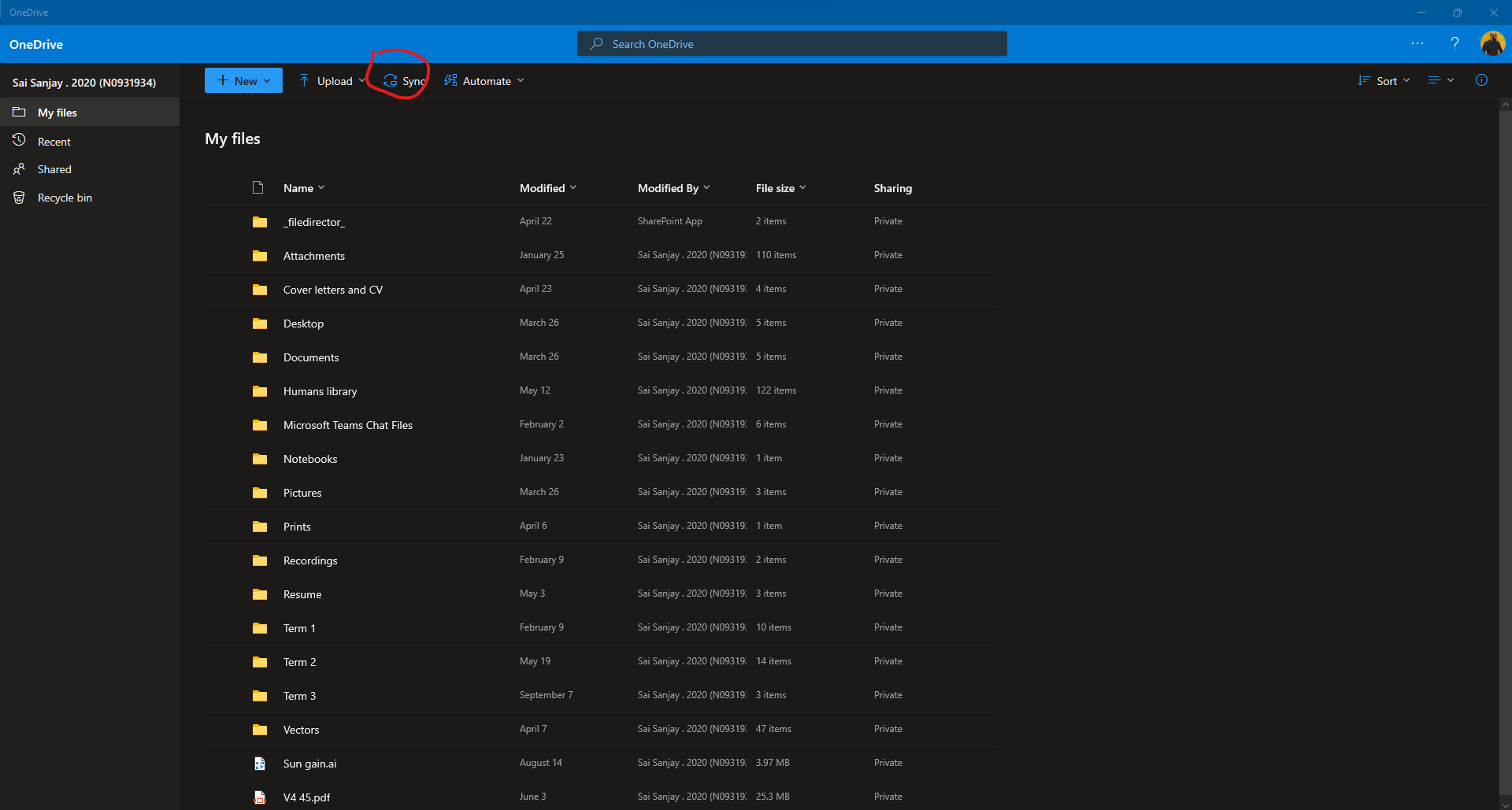
Task: Open Shared in the sidebar
Action: pyautogui.click(x=90, y=169)
